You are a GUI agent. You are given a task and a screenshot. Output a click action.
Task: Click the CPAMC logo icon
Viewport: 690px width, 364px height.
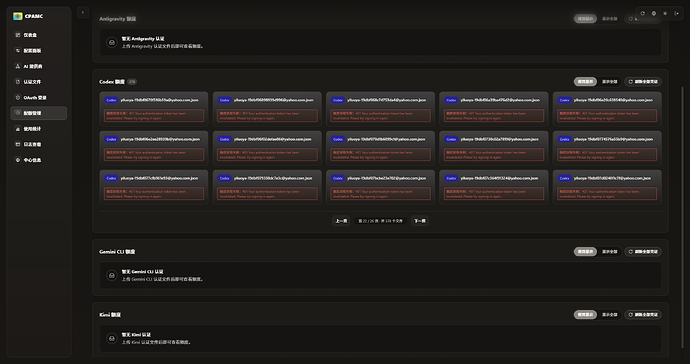point(18,16)
